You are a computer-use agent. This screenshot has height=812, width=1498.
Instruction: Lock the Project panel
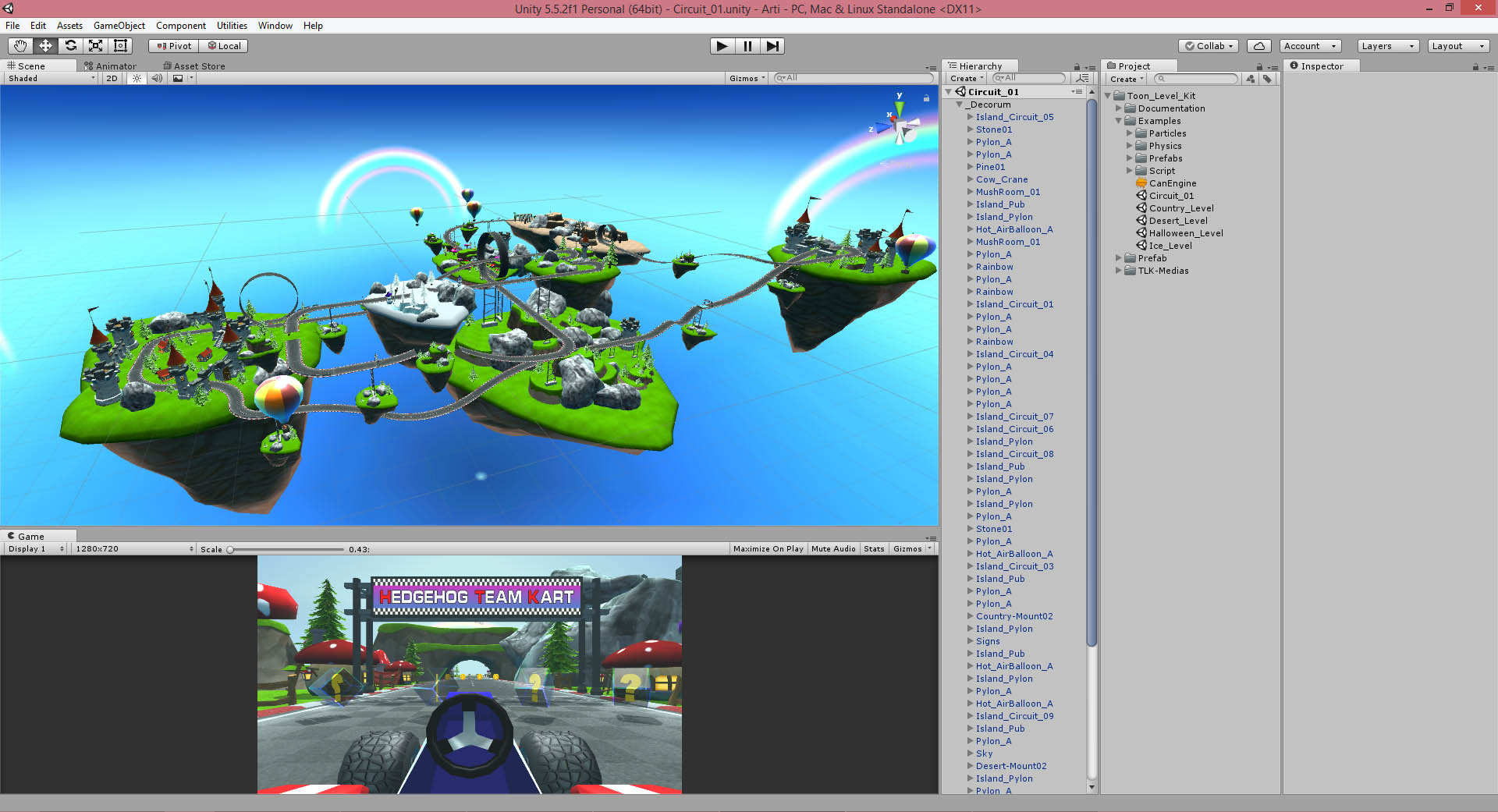click(1259, 67)
